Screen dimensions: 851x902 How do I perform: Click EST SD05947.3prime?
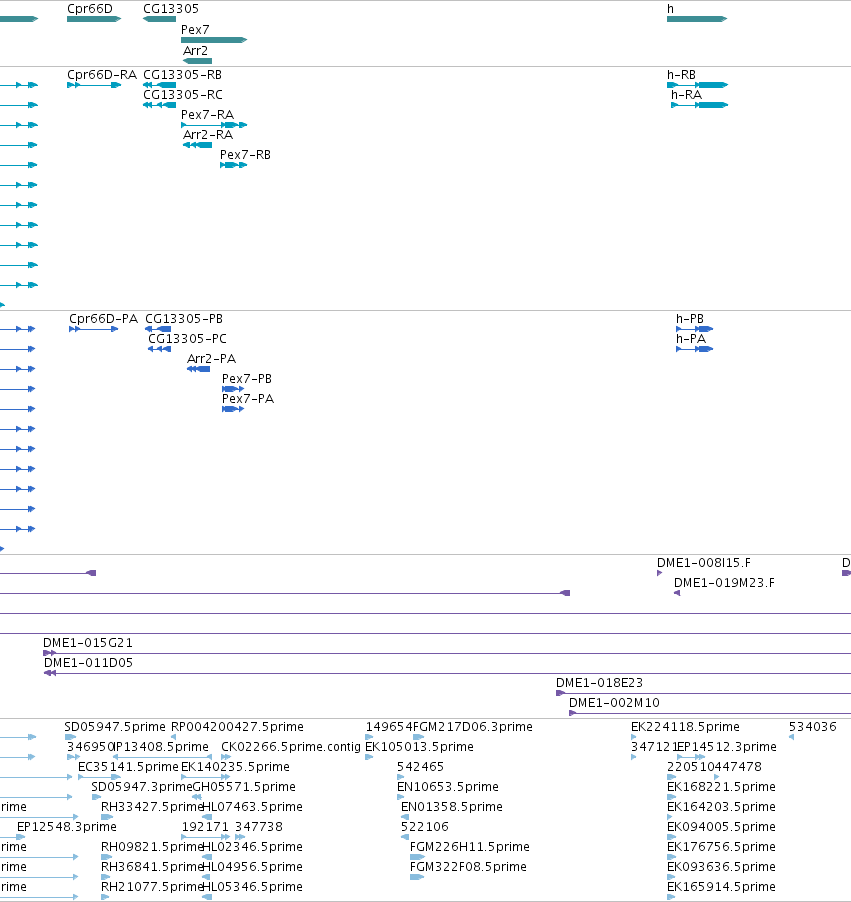click(96, 797)
